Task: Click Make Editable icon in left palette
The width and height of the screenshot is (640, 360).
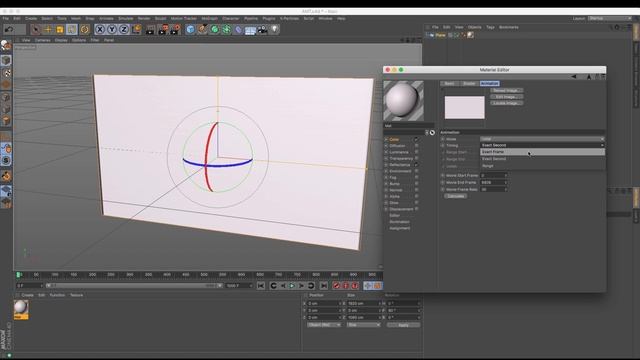Action: coord(6,45)
